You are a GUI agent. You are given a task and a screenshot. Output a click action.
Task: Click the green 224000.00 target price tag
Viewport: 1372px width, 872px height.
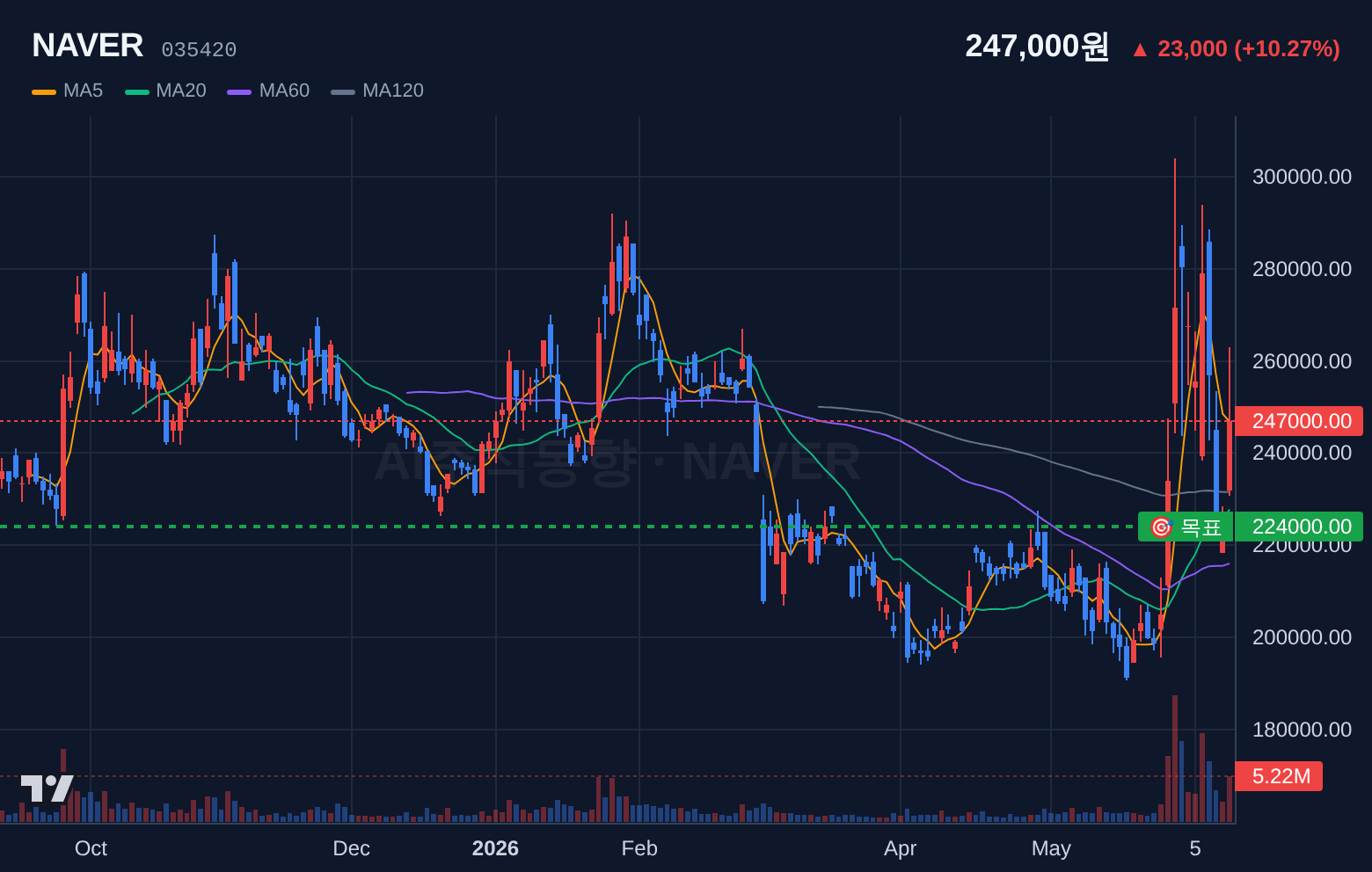point(1299,527)
